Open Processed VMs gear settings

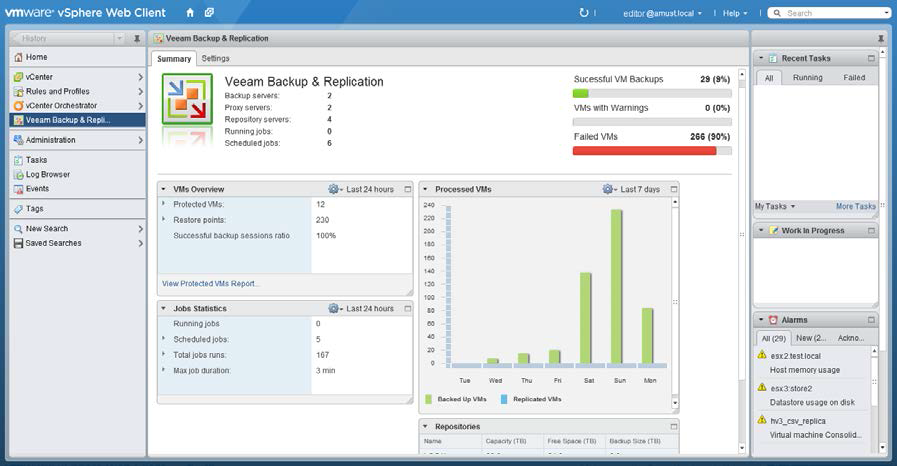(609, 189)
